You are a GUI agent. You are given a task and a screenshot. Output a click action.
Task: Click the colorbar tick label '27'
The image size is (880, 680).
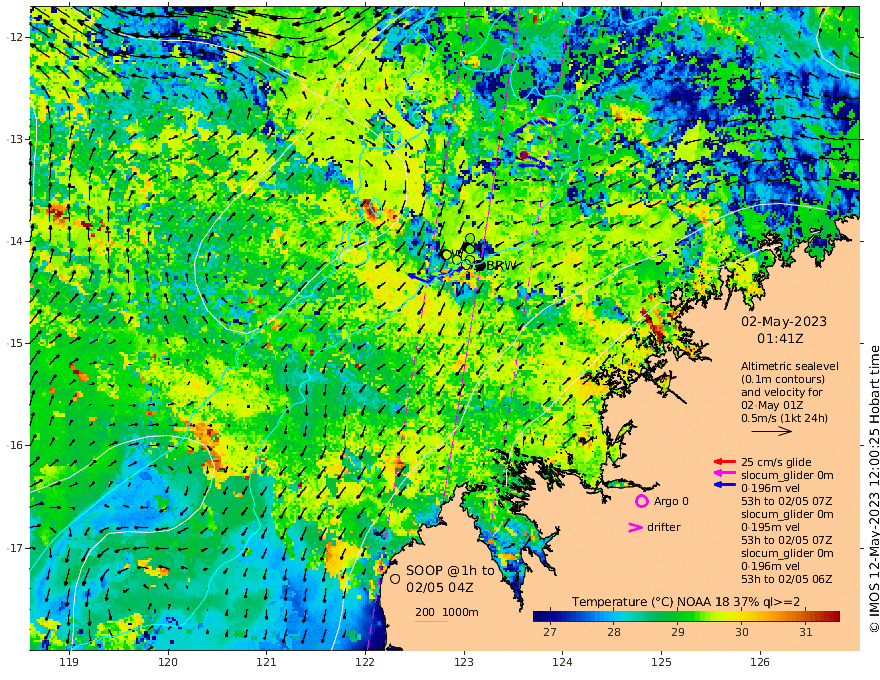pyautogui.click(x=549, y=632)
